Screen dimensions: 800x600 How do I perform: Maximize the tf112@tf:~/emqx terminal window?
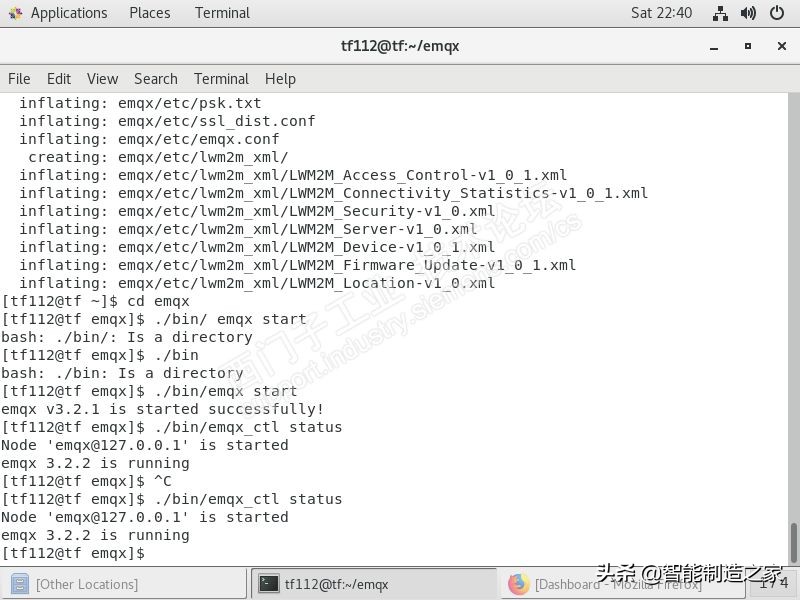point(747,46)
